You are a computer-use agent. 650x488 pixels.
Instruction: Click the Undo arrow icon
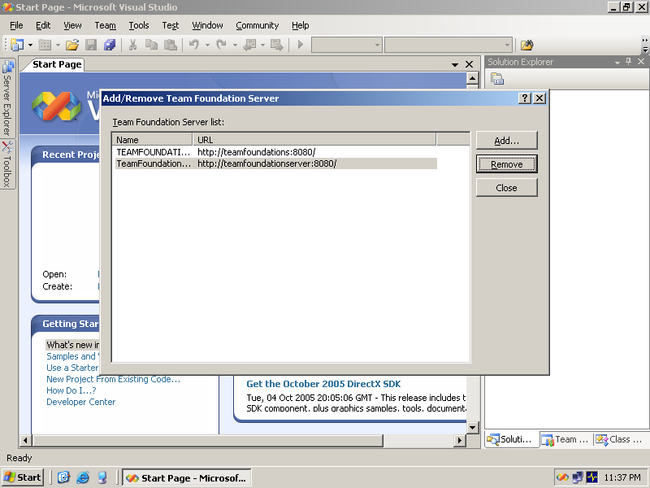[x=194, y=44]
